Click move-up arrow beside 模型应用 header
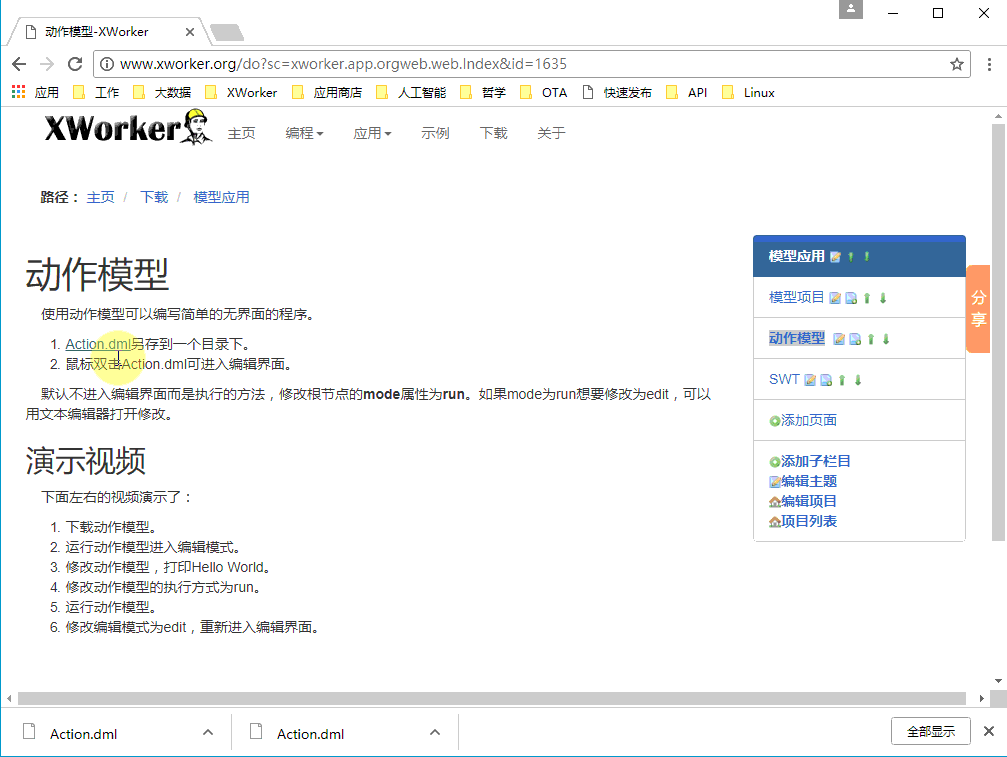Viewport: 1007px width, 757px height. (851, 257)
